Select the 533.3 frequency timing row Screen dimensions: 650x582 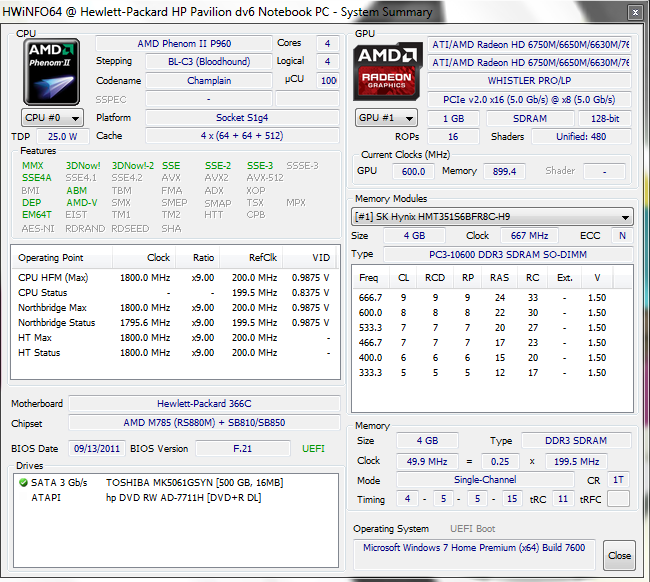point(492,327)
